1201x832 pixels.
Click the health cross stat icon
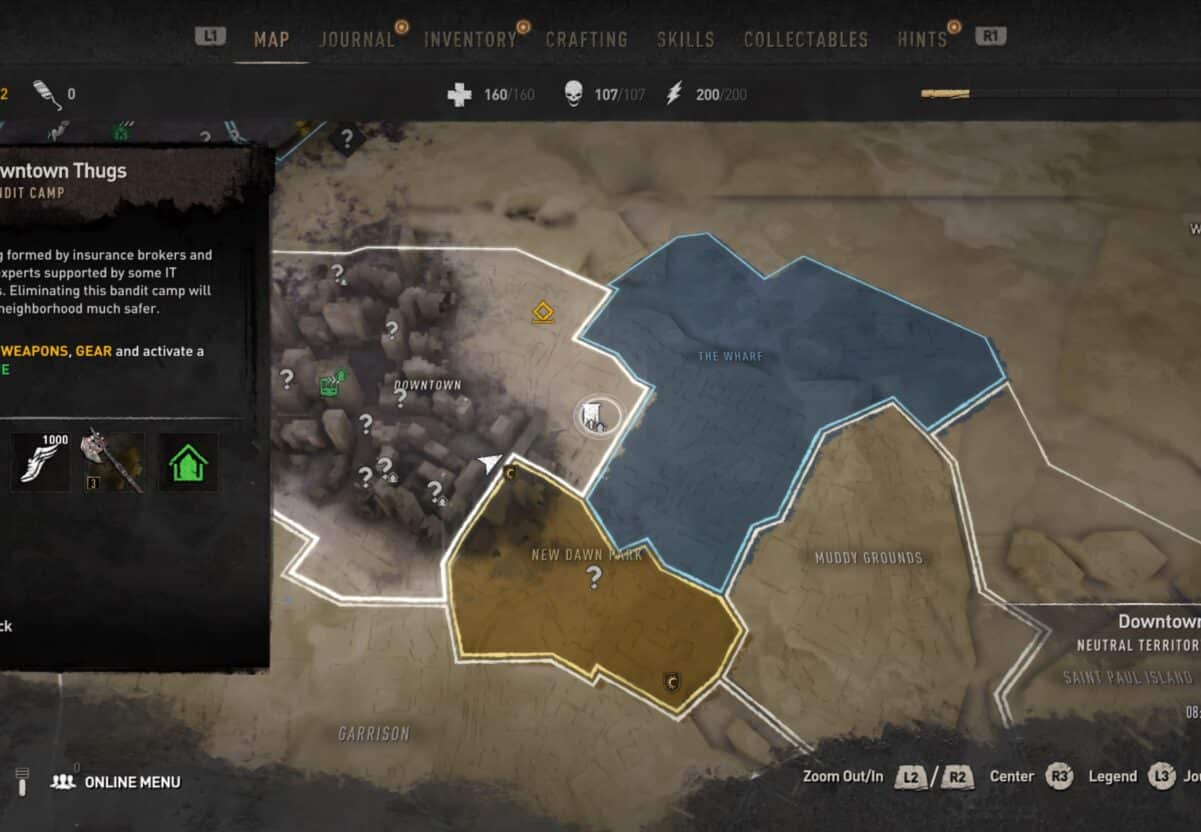459,95
